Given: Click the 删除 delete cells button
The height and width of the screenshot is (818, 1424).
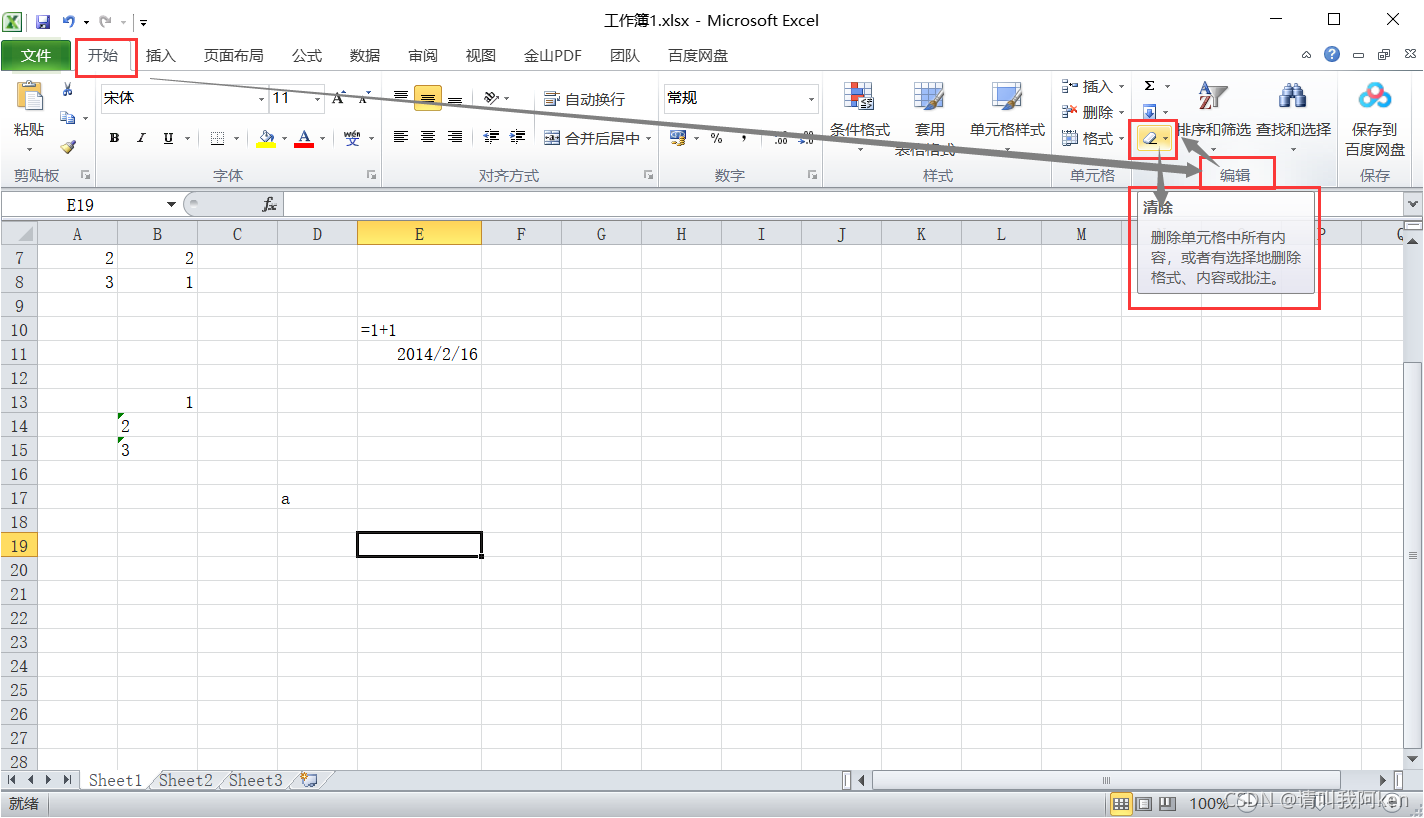Looking at the screenshot, I should (x=1093, y=112).
